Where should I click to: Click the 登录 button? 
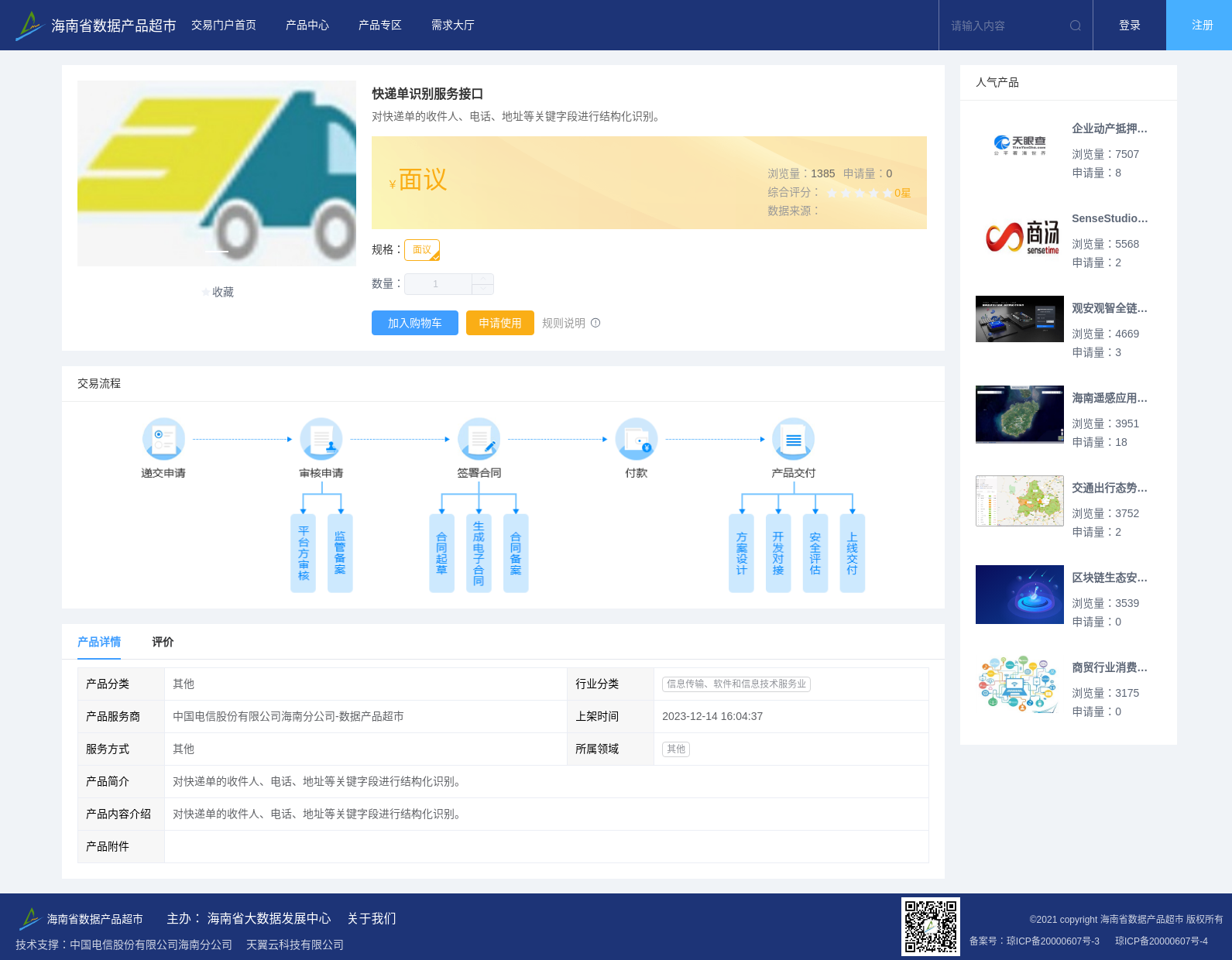1130,26
